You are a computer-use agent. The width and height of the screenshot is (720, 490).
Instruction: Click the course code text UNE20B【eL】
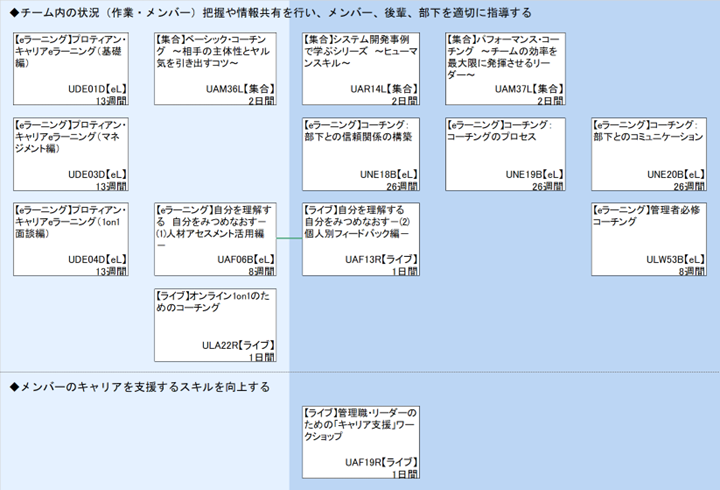tap(675, 175)
